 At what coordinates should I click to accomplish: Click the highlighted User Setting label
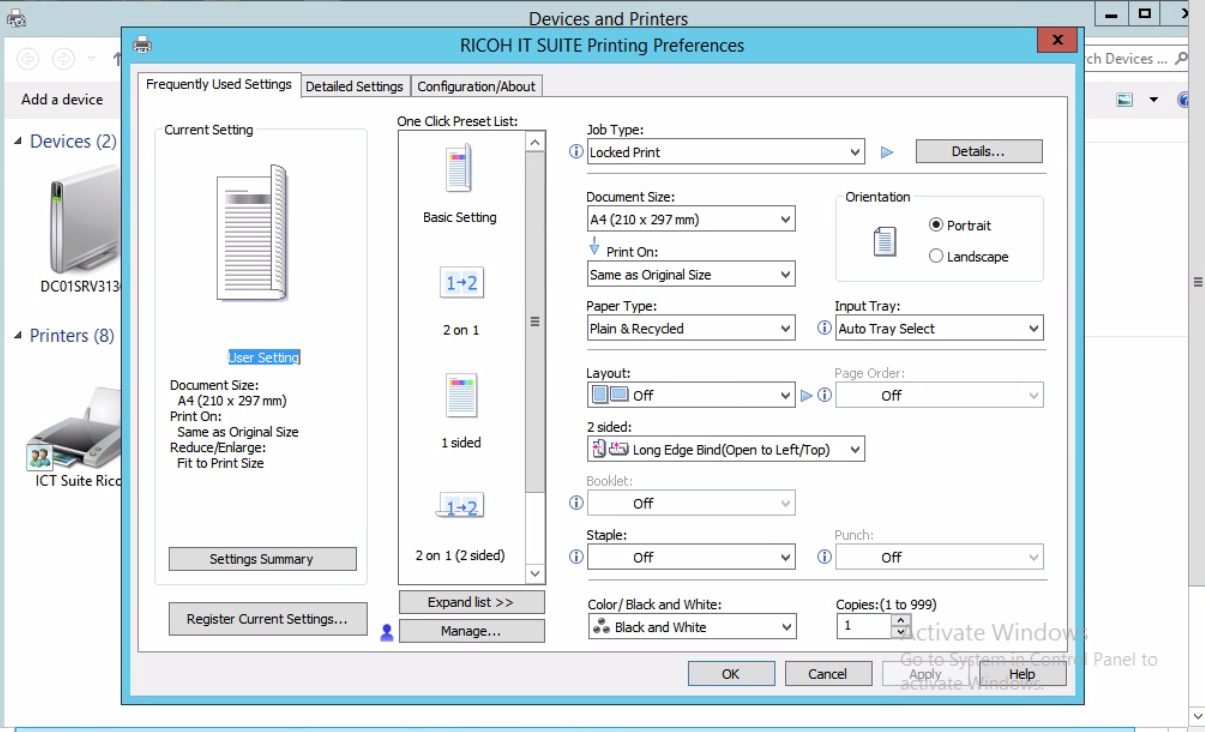coord(264,357)
